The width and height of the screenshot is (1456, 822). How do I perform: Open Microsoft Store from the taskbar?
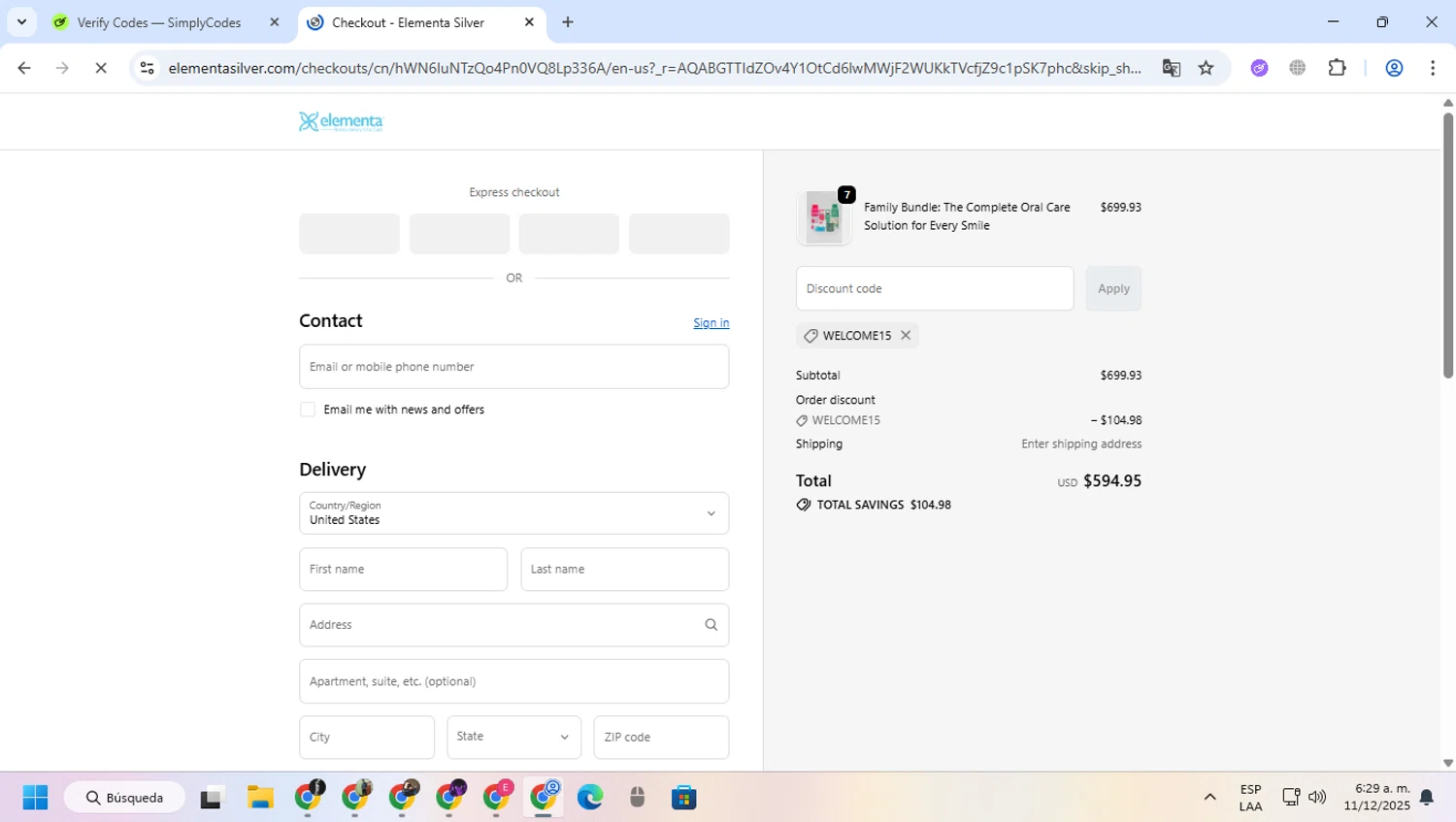point(684,798)
